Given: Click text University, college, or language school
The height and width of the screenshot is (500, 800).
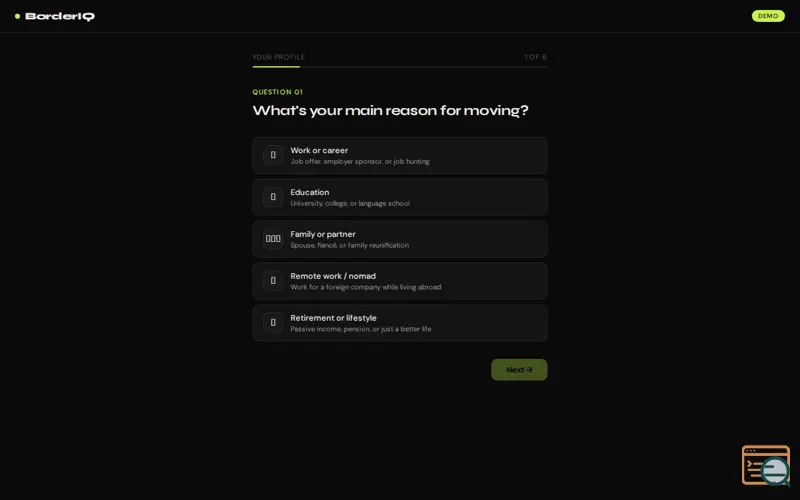Looking at the screenshot, I should pyautogui.click(x=350, y=204).
